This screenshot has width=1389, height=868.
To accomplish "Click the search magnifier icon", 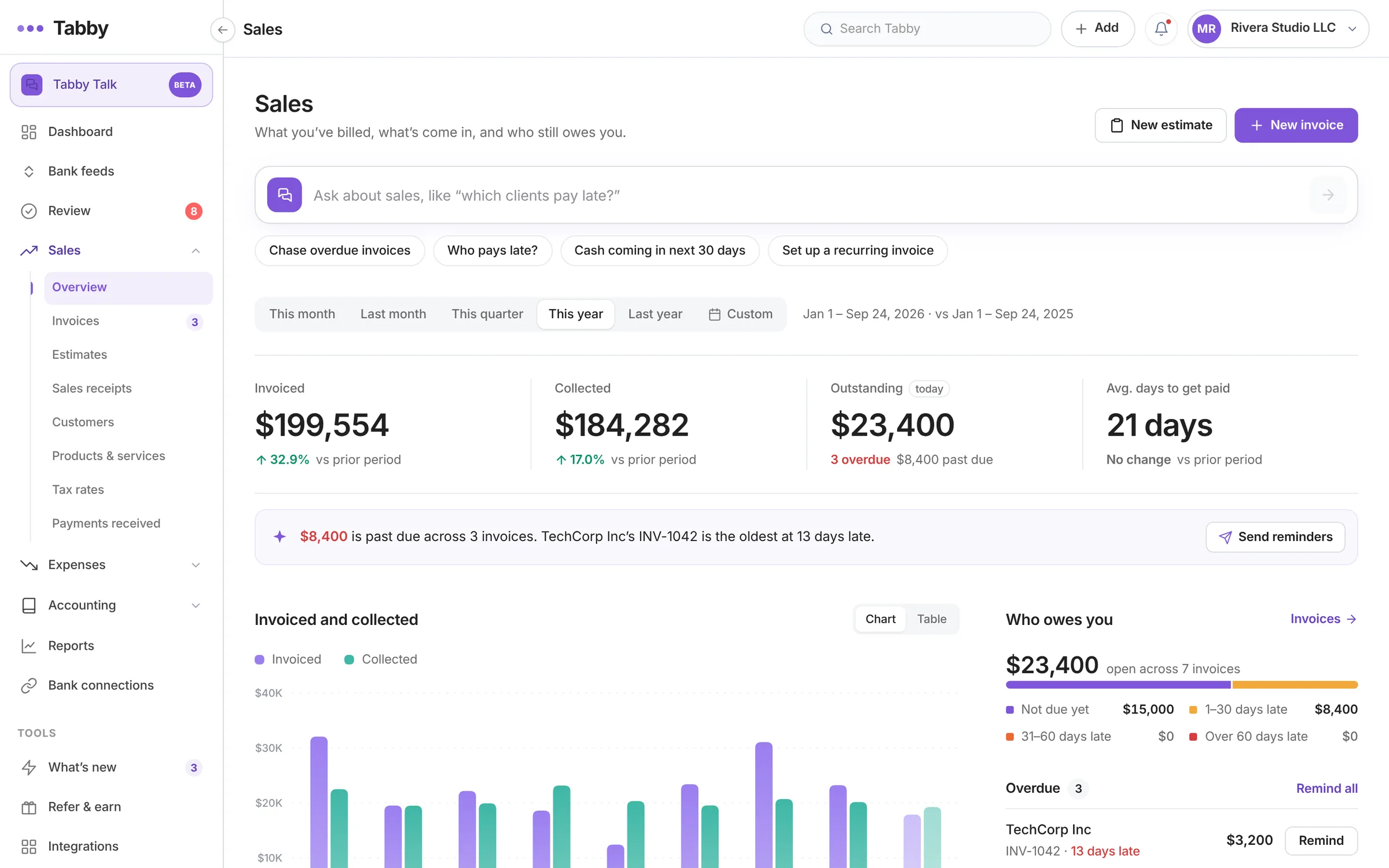I will click(826, 29).
